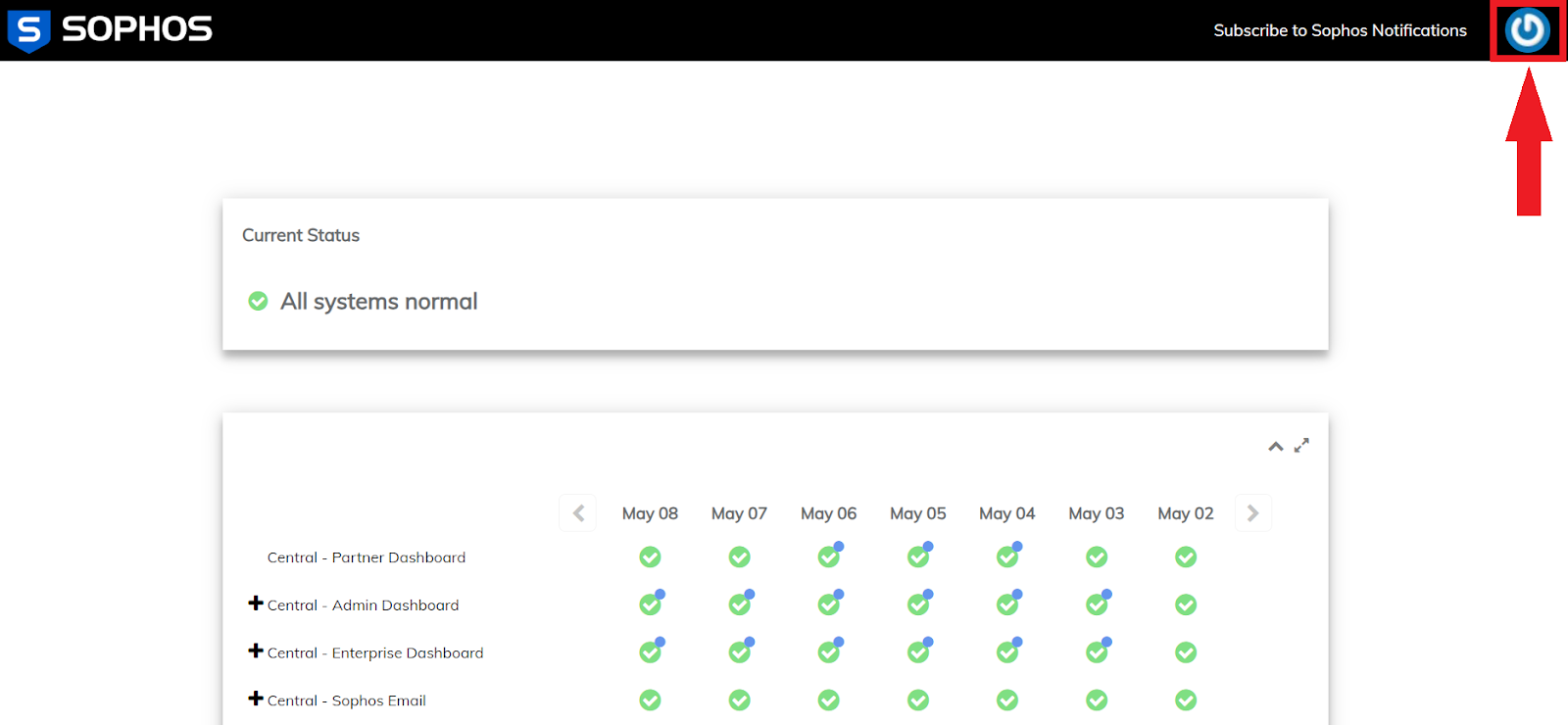Screen dimensions: 1568x725
Task: Go to next dates with right arrow
Action: click(1253, 513)
